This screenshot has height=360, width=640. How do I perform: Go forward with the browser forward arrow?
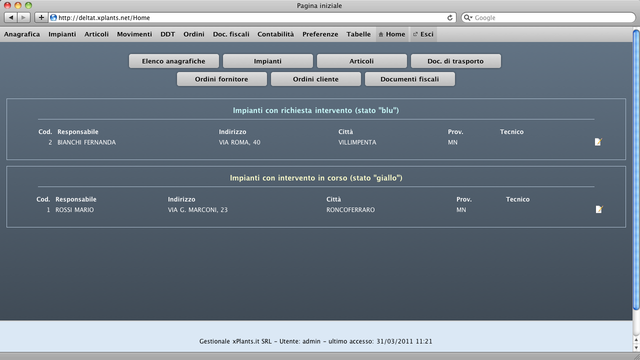[24, 18]
